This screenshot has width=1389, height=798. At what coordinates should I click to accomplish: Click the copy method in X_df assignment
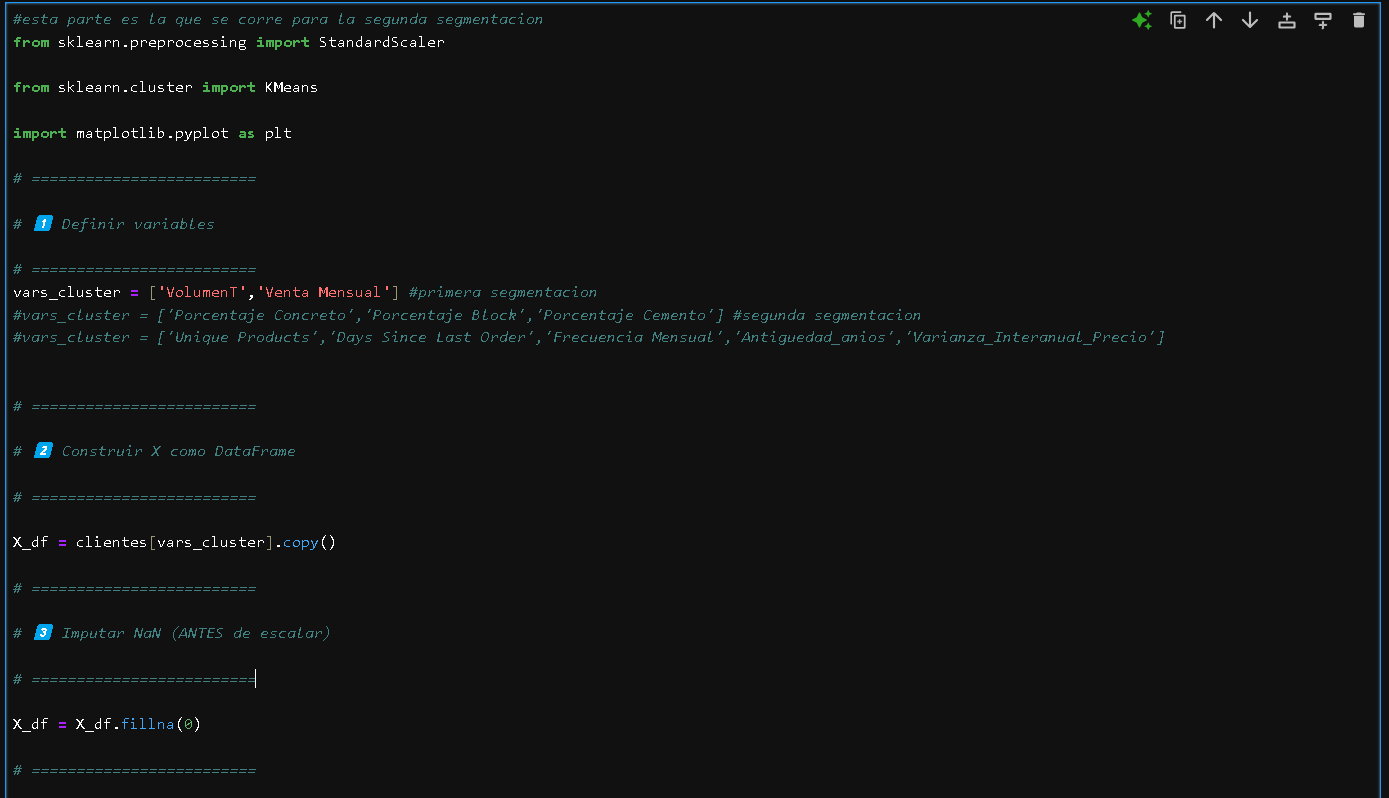[x=300, y=542]
